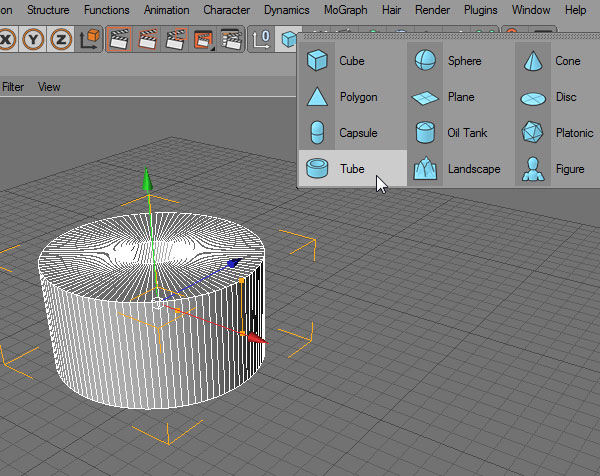Add a Capsule primitive
The image size is (600, 476).
click(x=352, y=132)
